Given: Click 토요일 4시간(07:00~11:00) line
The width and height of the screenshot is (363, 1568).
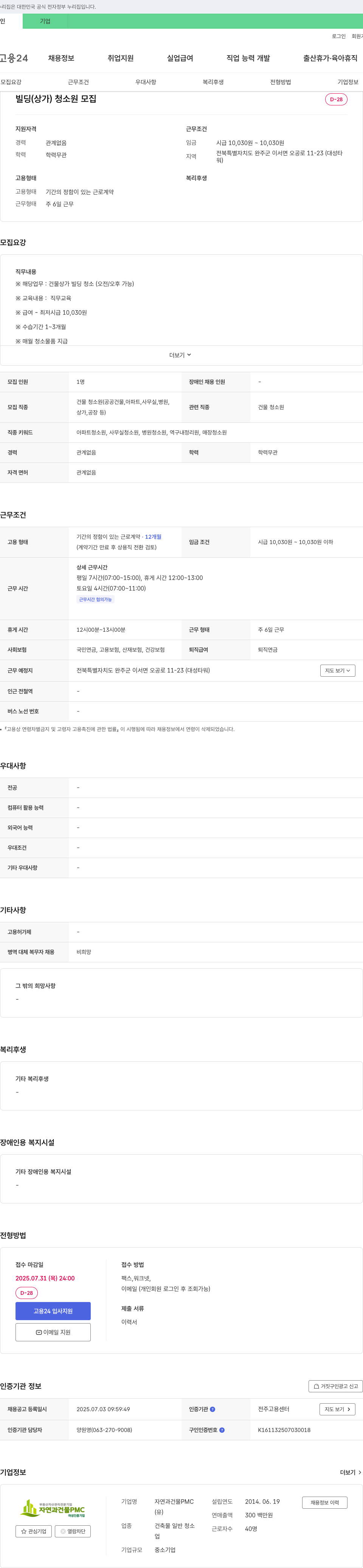Looking at the screenshot, I should [111, 588].
